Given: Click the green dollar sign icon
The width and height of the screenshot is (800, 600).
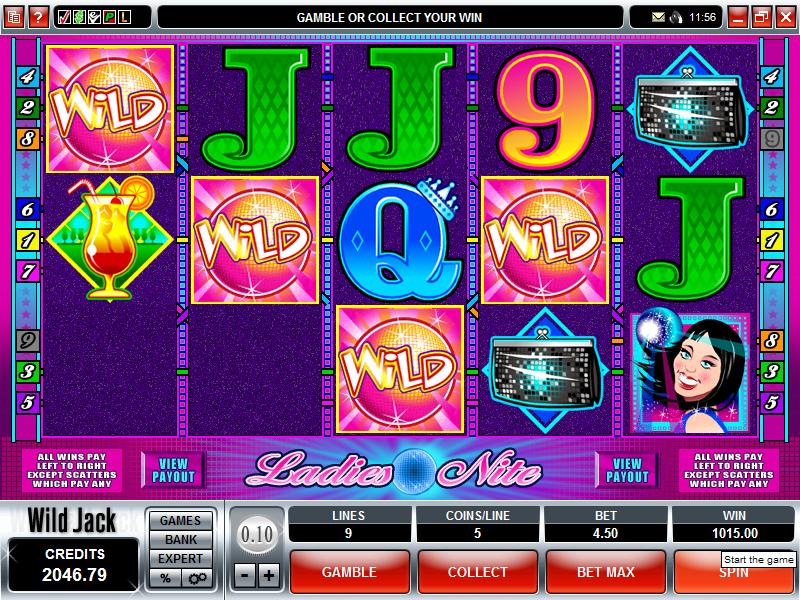Looking at the screenshot, I should (x=79, y=17).
